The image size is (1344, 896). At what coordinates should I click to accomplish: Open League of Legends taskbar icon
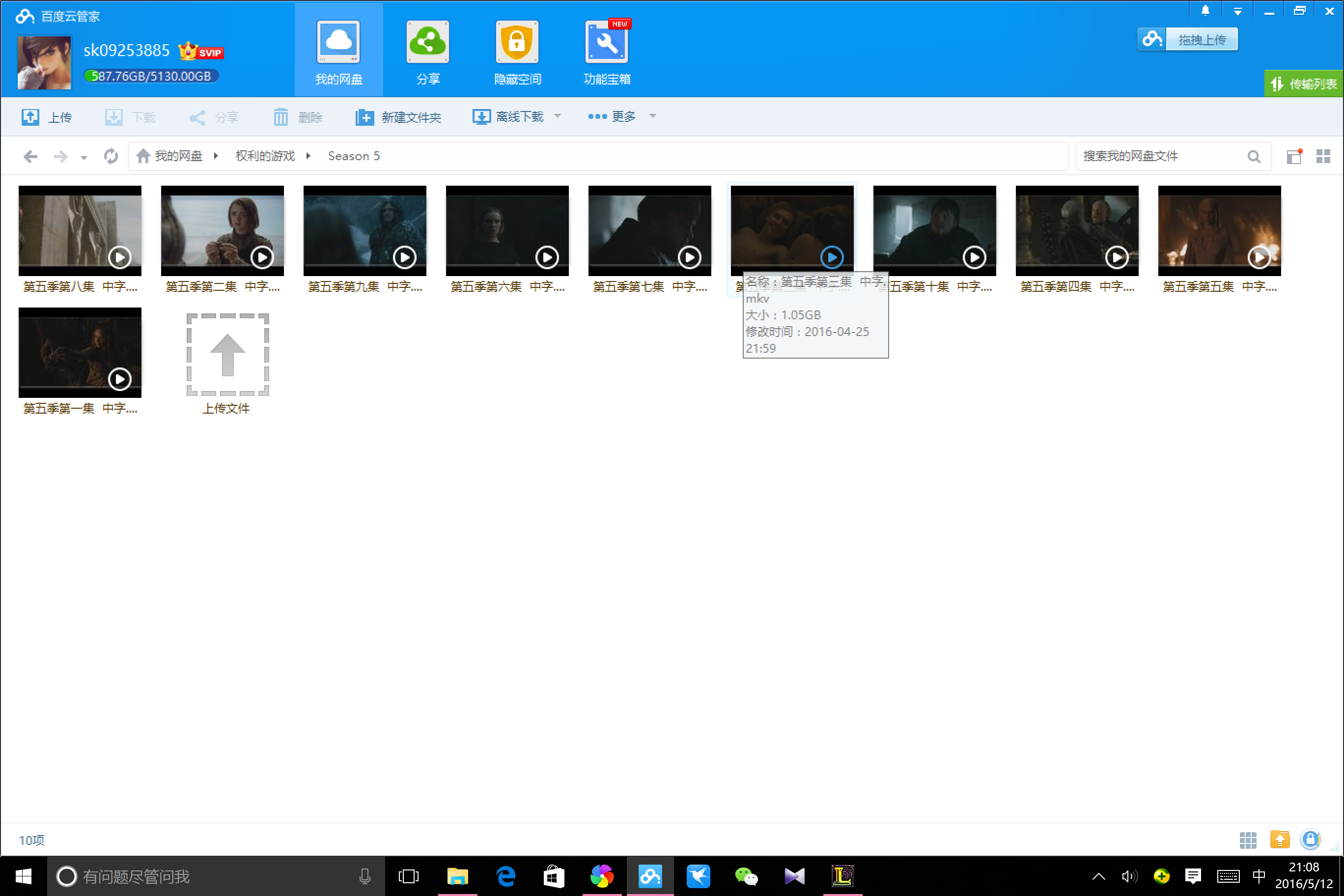pos(842,876)
